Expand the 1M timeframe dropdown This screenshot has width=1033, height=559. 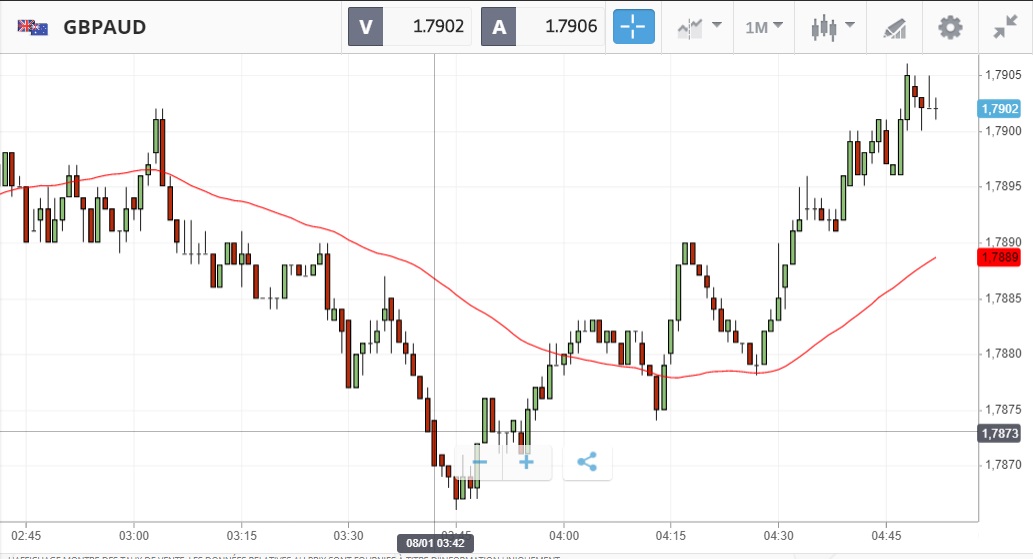764,27
